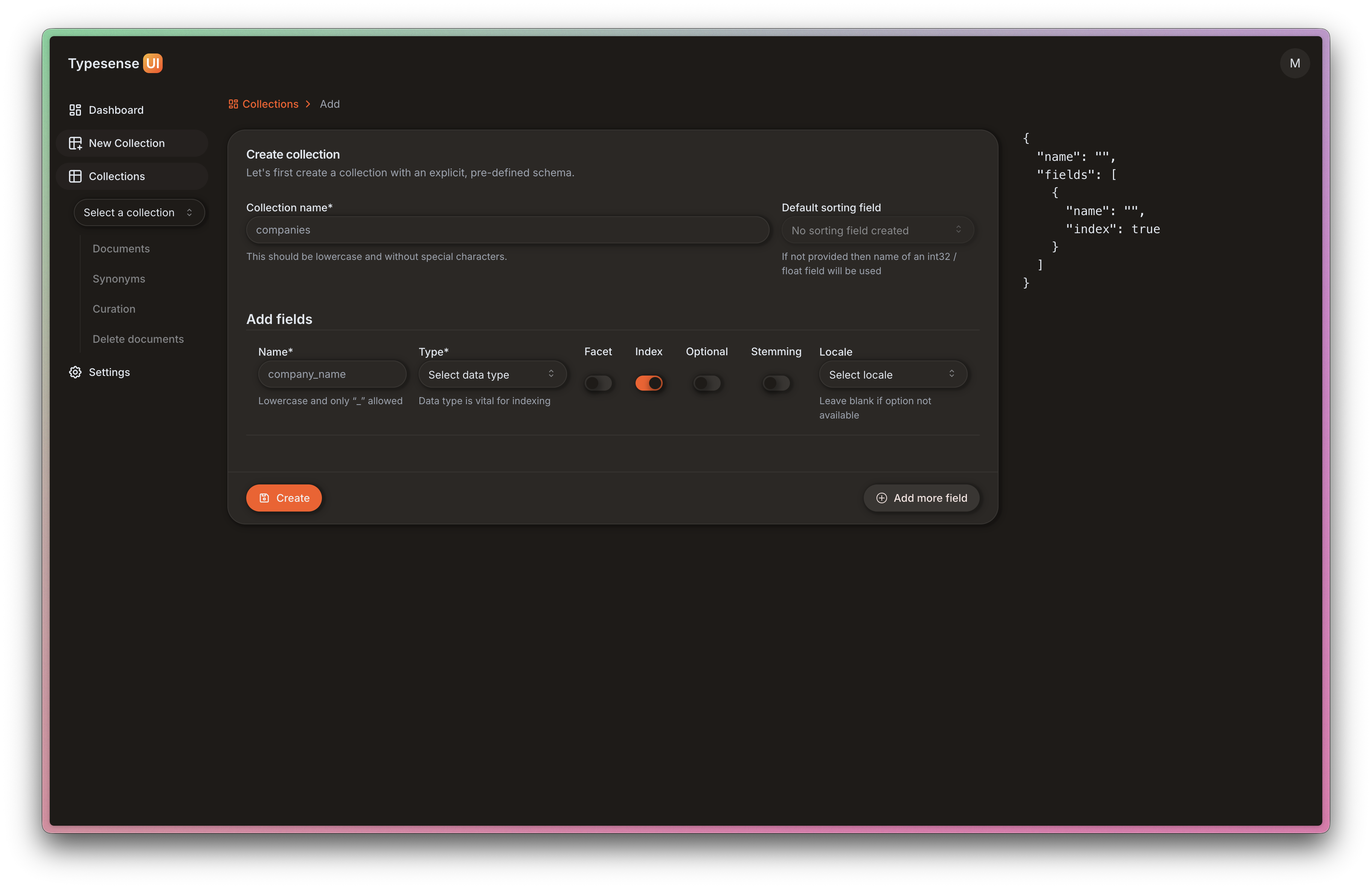
Task: Focus the Collection name input field
Action: [507, 230]
